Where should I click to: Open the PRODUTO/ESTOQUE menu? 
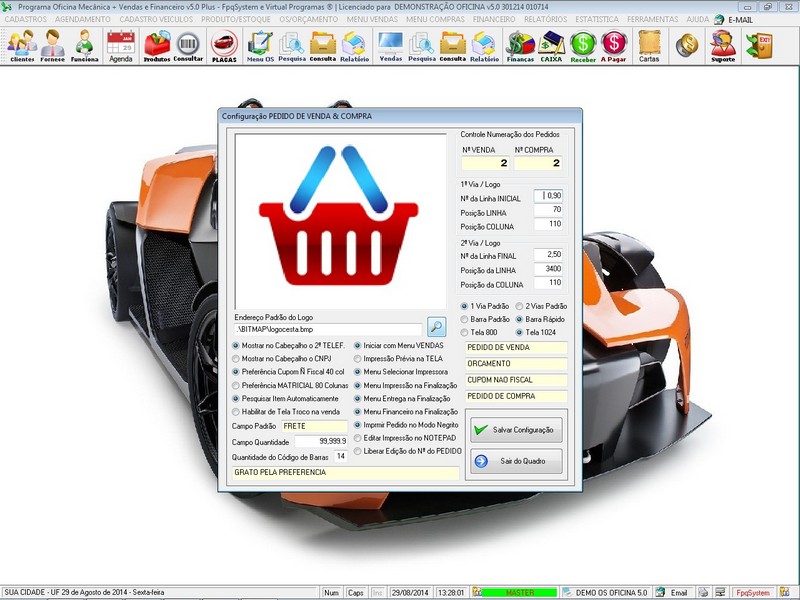click(x=236, y=19)
